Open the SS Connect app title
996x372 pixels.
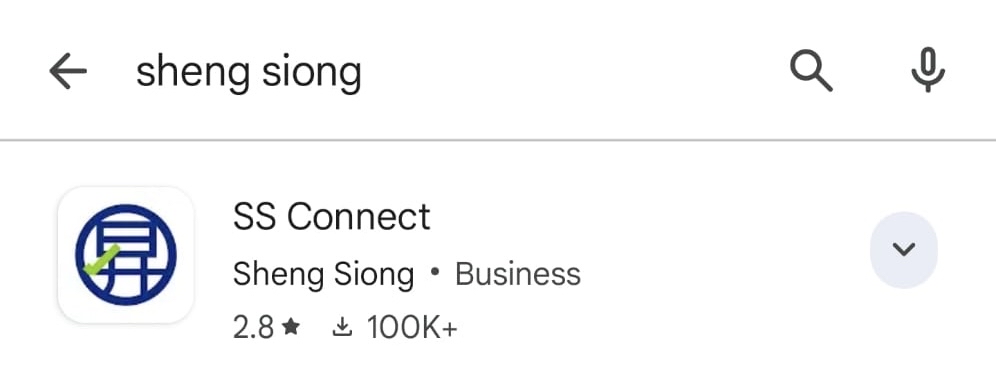(x=332, y=217)
